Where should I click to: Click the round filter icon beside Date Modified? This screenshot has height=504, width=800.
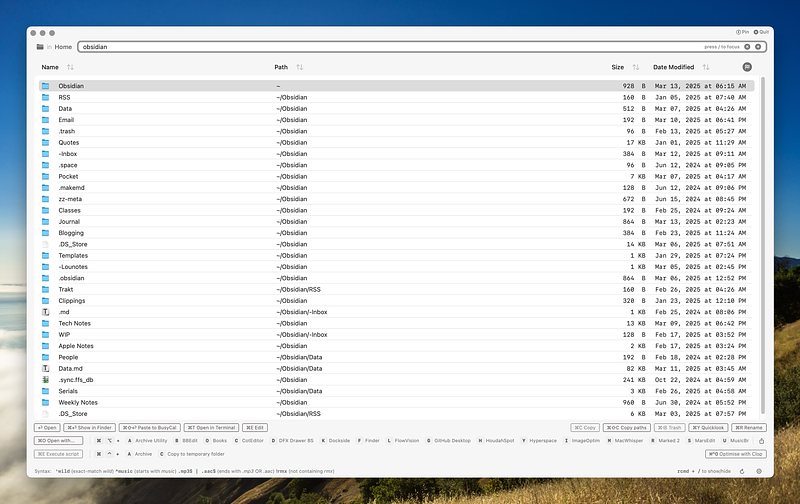(747, 67)
